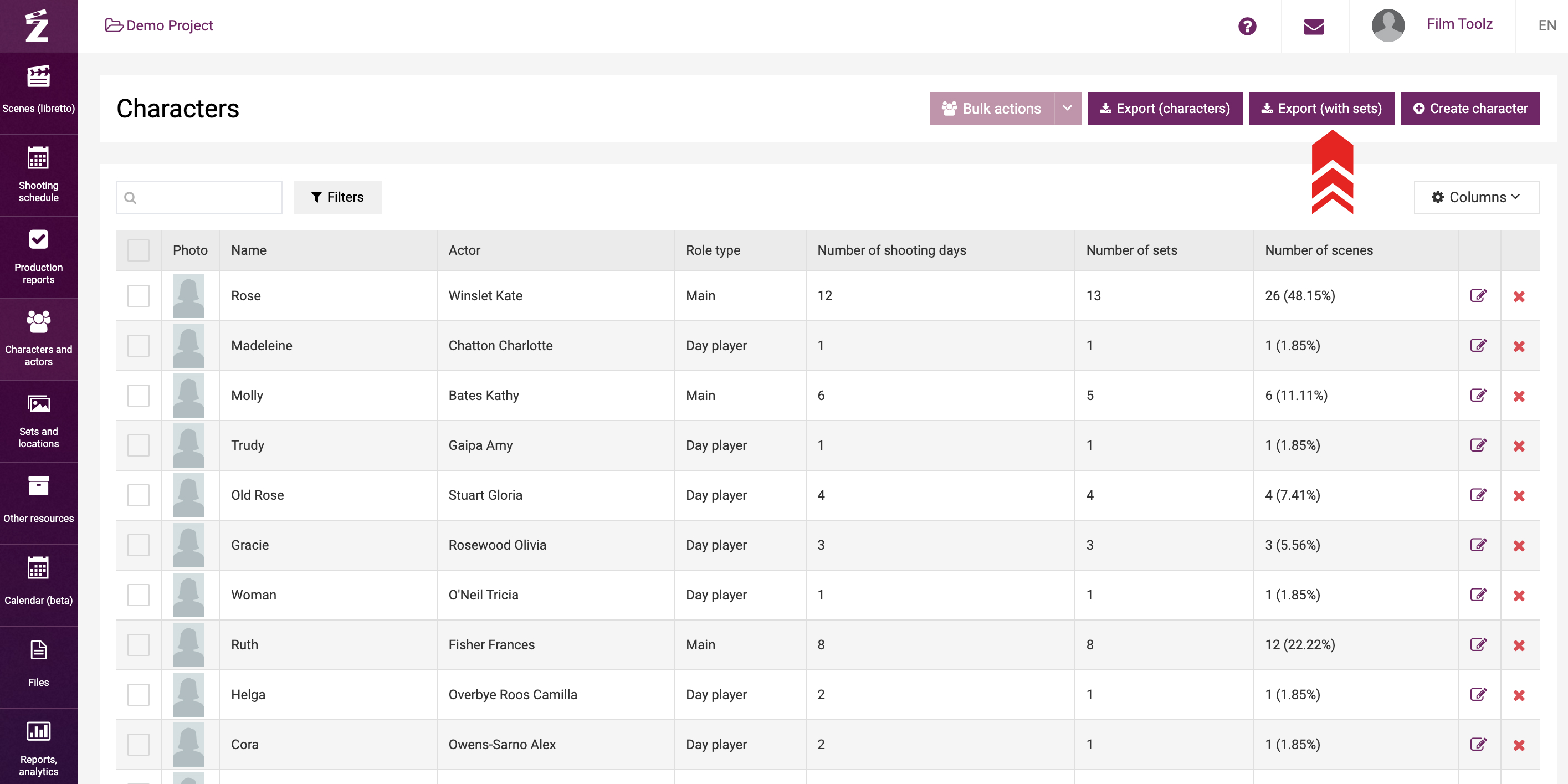Open the Demo Project link
Screen dimensions: 1568x784
coord(159,25)
